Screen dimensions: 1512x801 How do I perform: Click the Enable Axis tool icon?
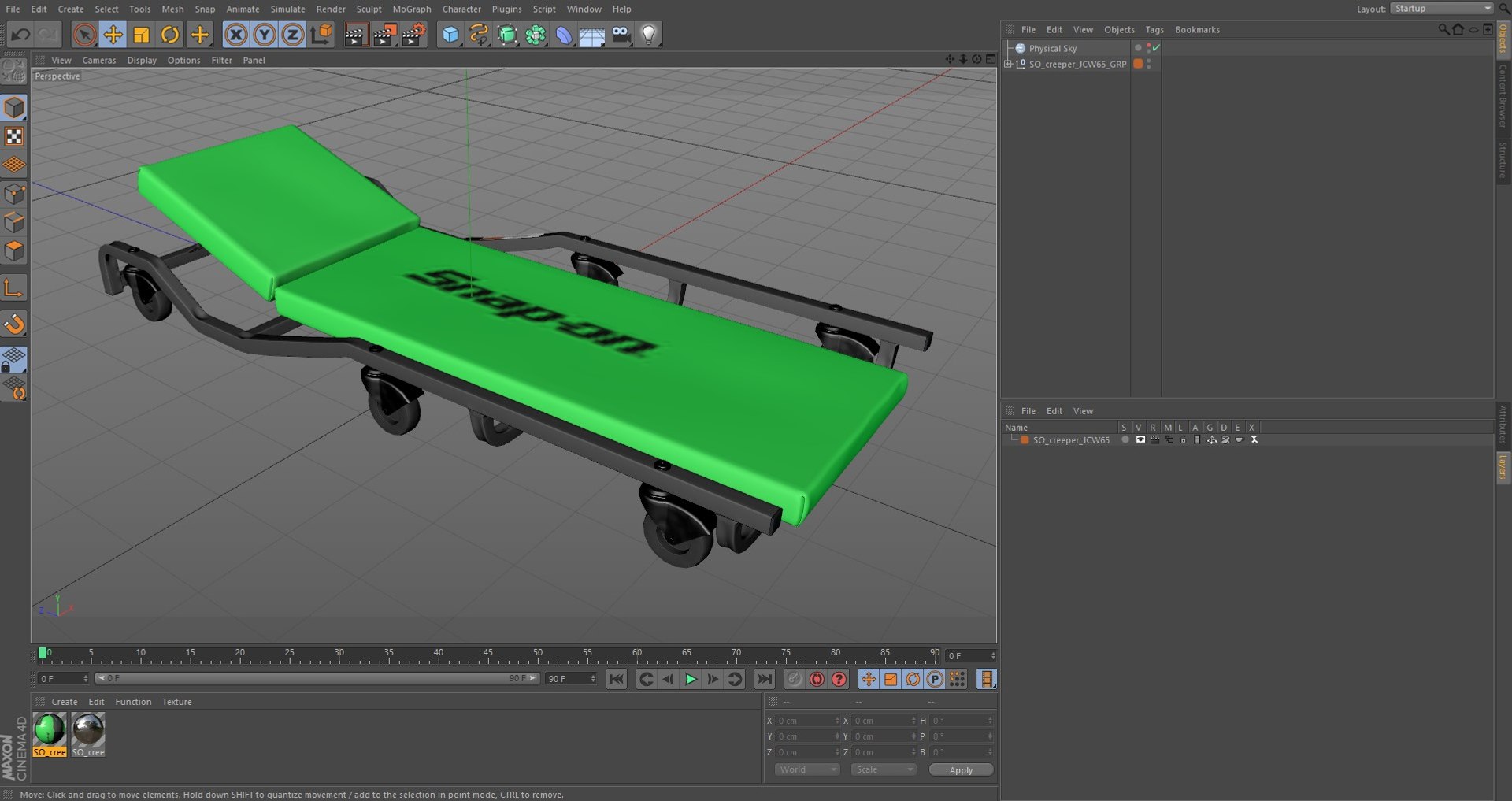tap(14, 288)
